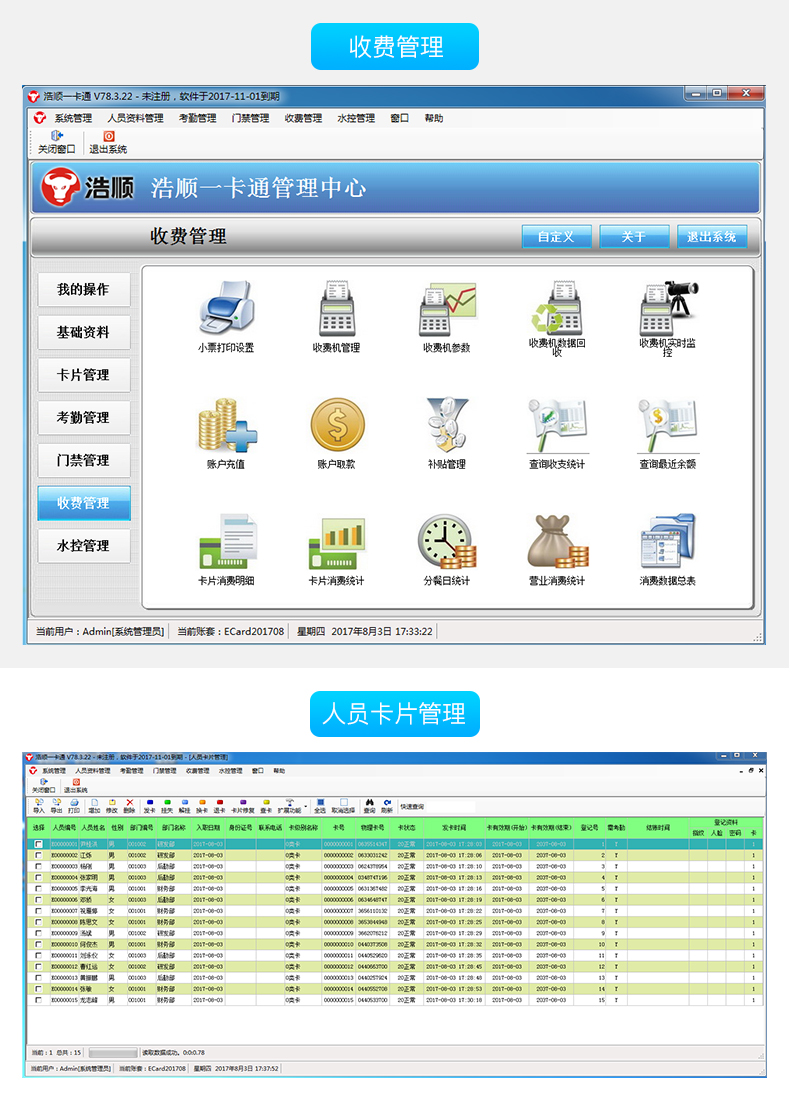Open 分餐日统计 clock icon
The image size is (790, 1101).
447,541
